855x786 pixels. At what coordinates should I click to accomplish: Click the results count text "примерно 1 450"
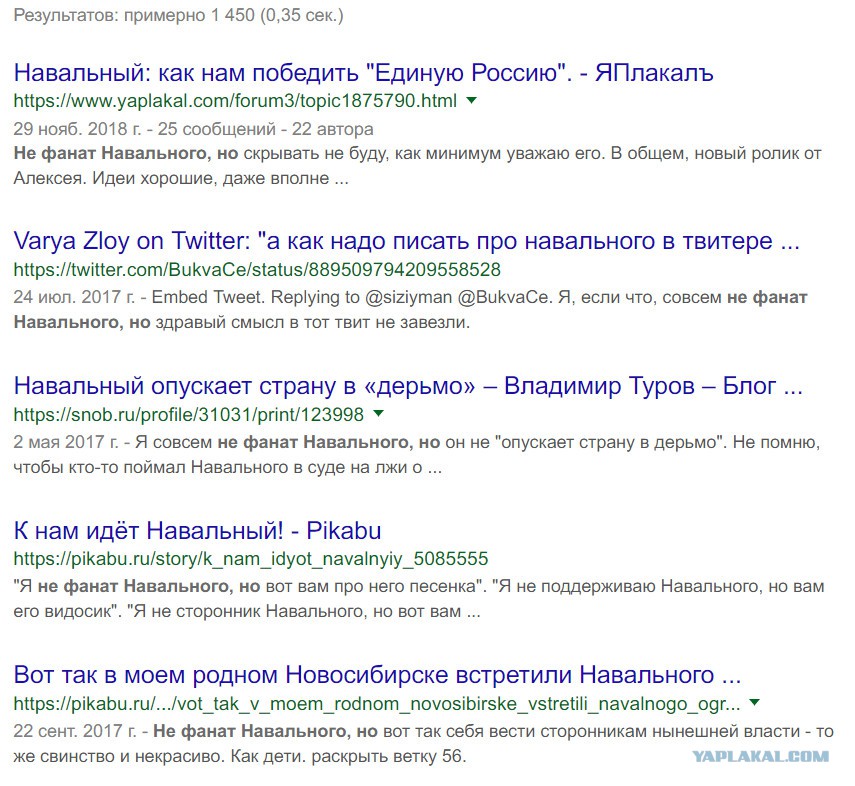point(189,15)
